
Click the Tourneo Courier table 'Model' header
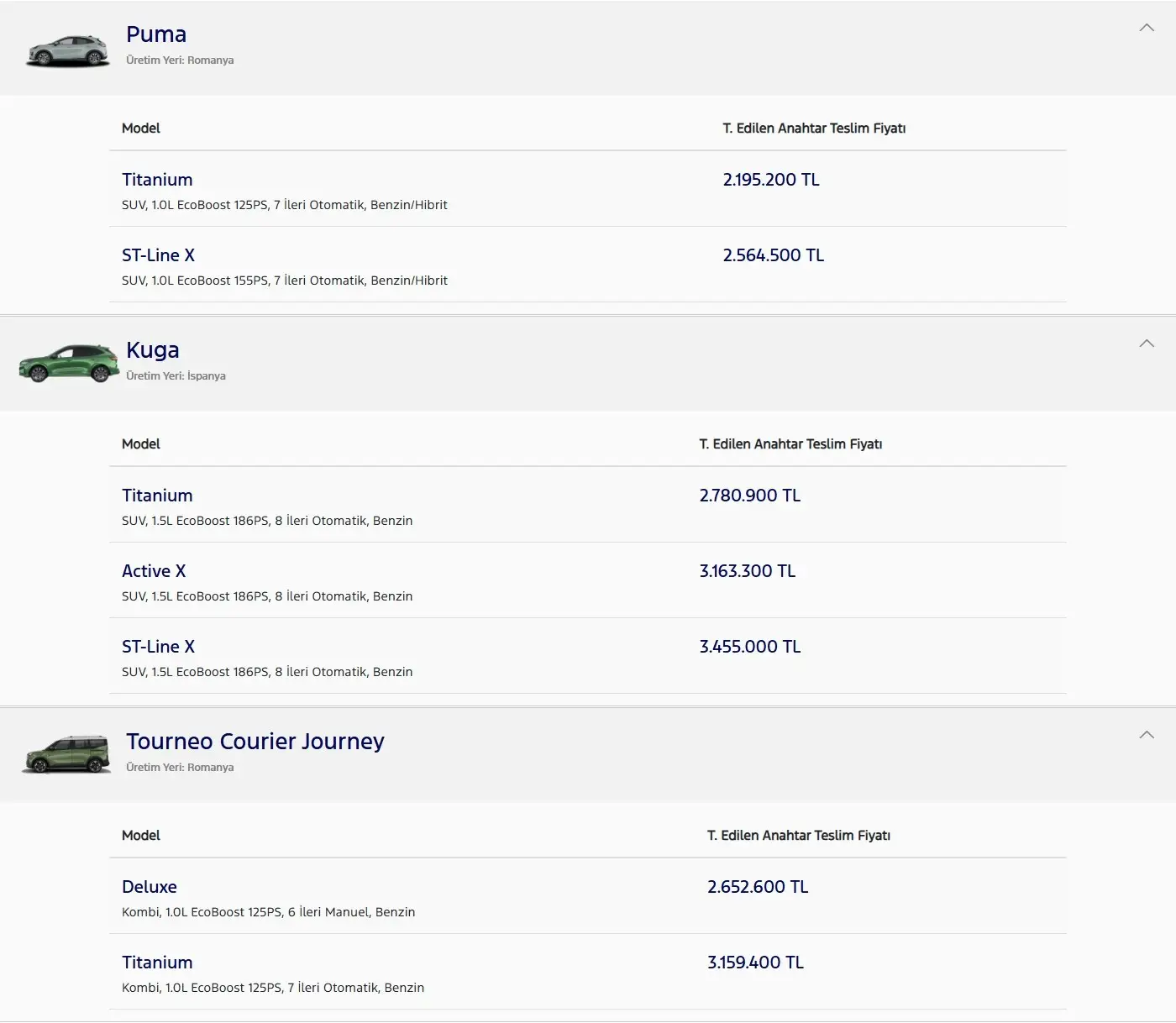click(141, 836)
